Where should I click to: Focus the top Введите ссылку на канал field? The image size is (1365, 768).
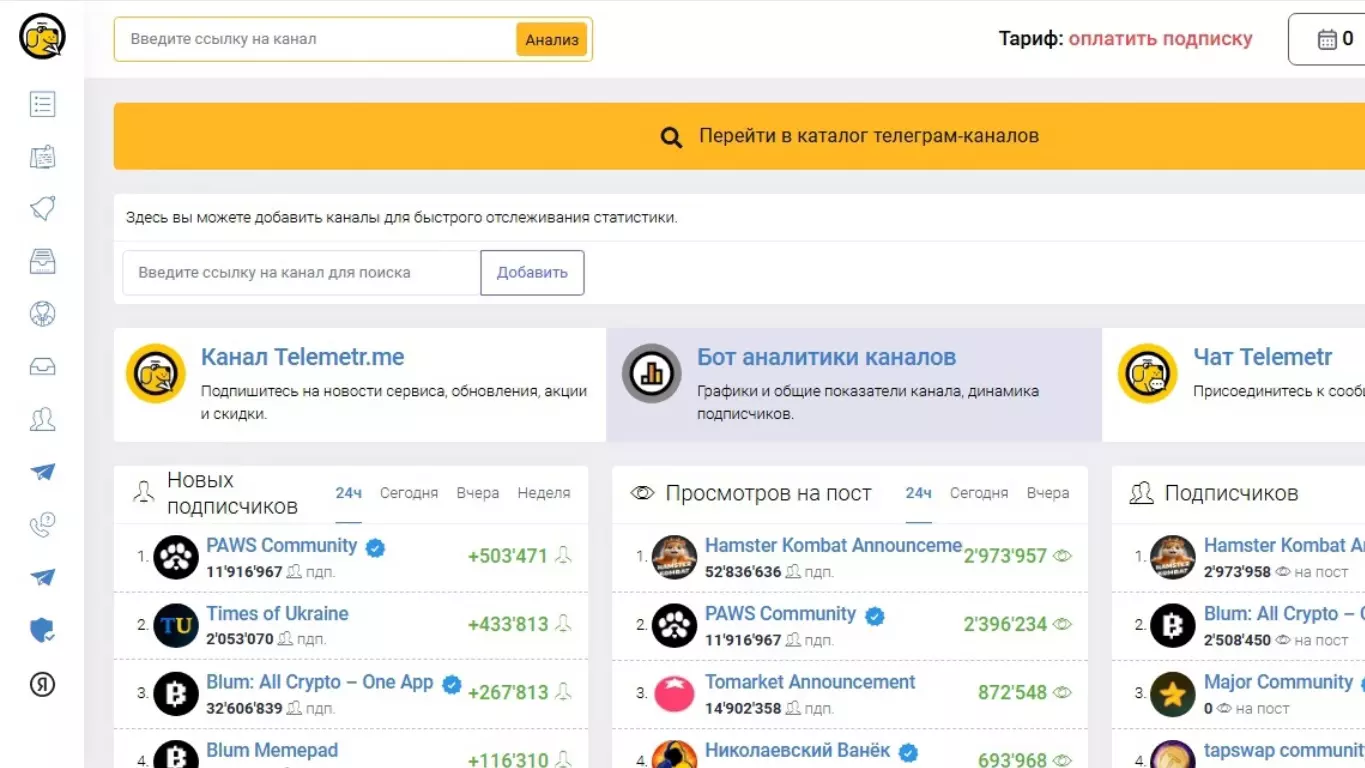(x=315, y=40)
